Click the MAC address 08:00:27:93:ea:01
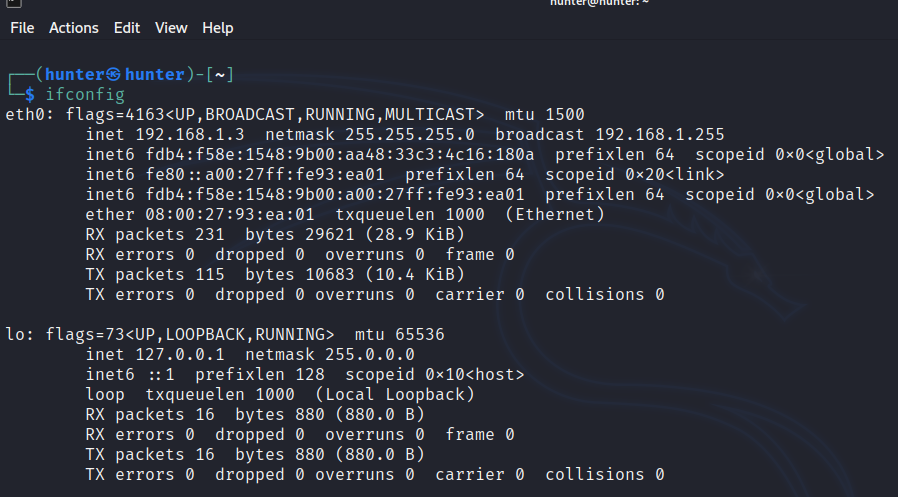 tap(230, 215)
